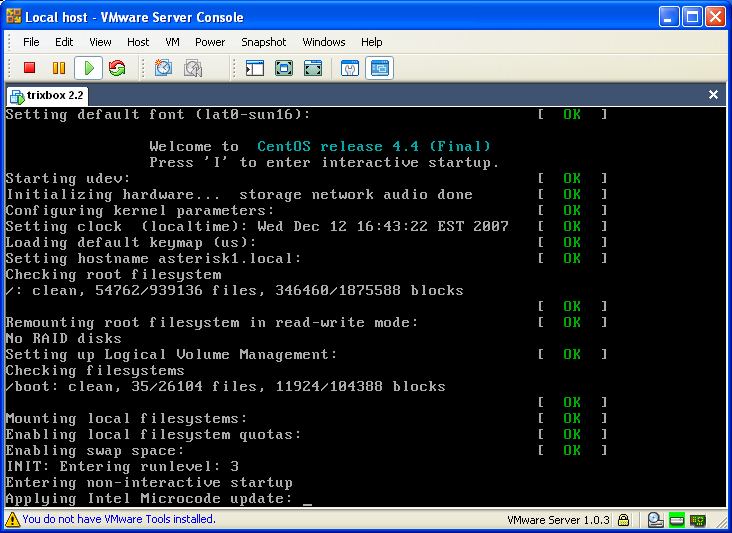Select the trixbox 2.2 tab
732x533 pixels.
tap(47, 96)
